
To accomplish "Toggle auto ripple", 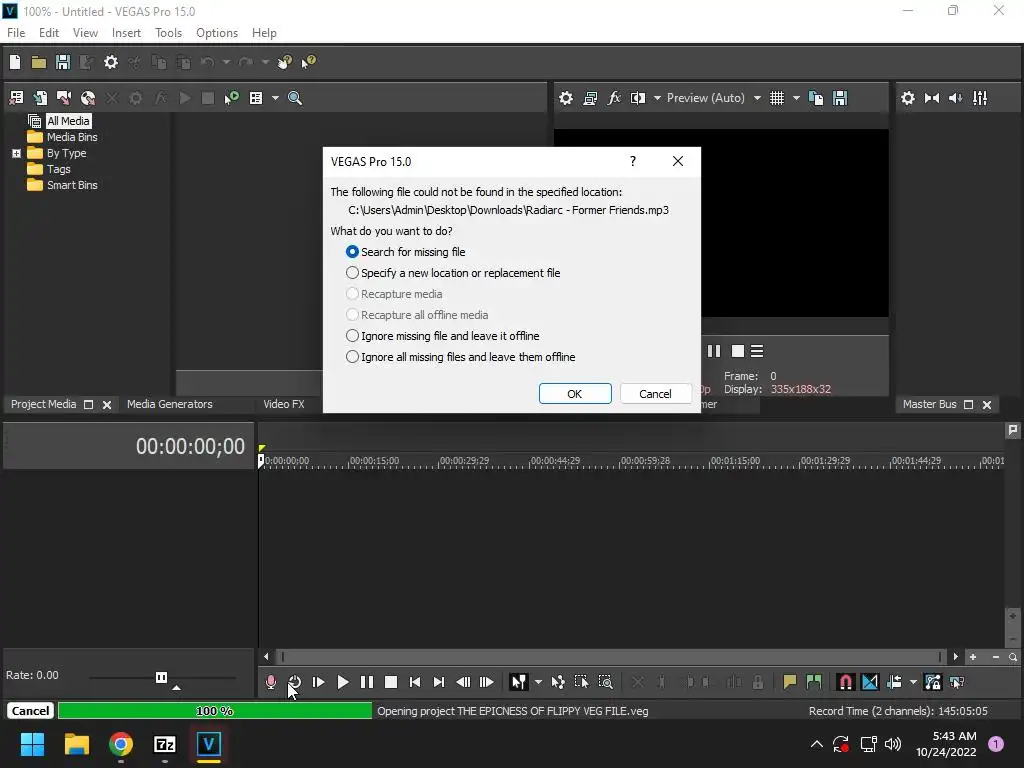I will tap(894, 682).
